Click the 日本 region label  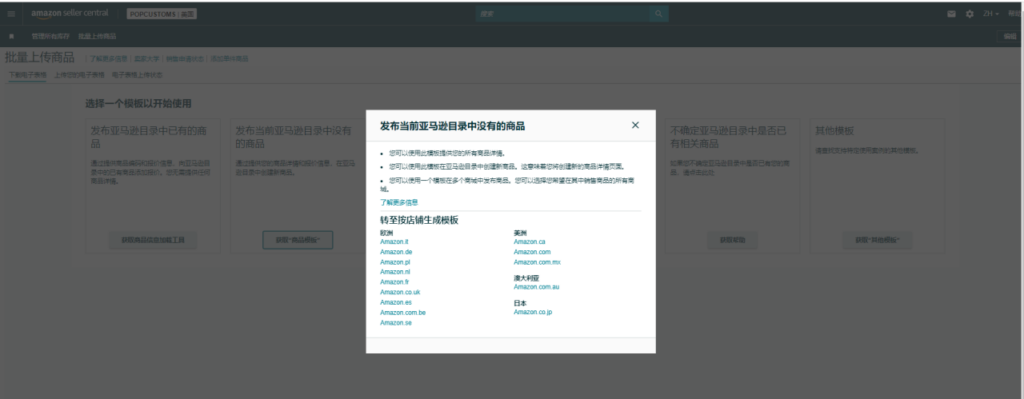[x=520, y=303]
